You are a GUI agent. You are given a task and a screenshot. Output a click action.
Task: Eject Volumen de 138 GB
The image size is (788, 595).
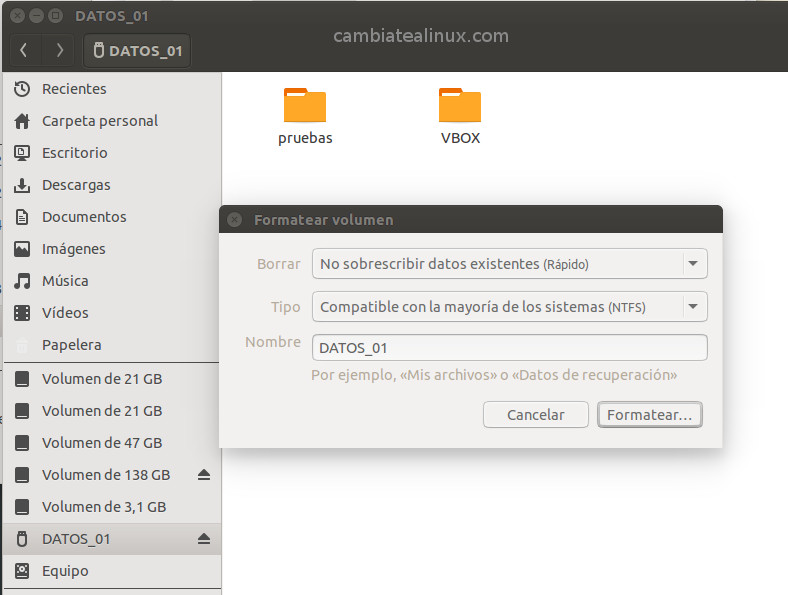click(204, 475)
